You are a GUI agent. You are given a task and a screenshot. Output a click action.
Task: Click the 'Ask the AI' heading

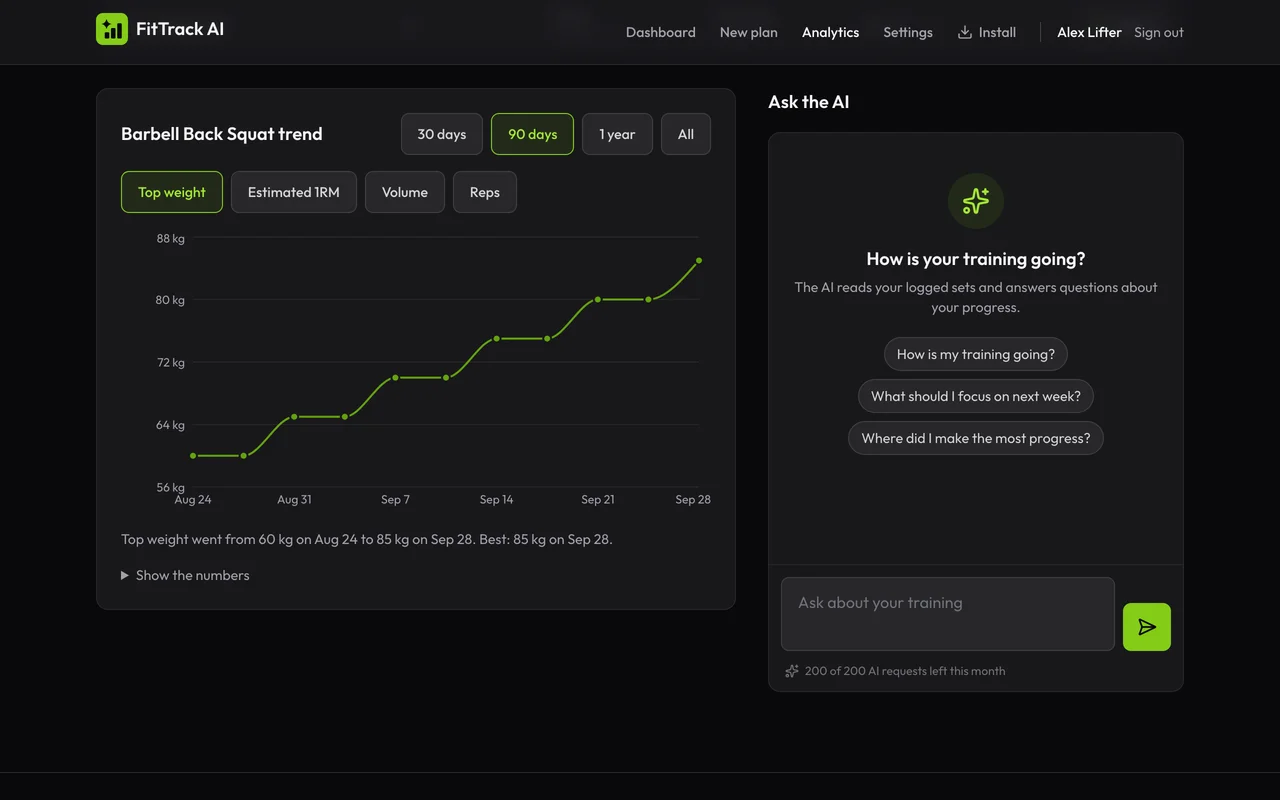point(809,102)
